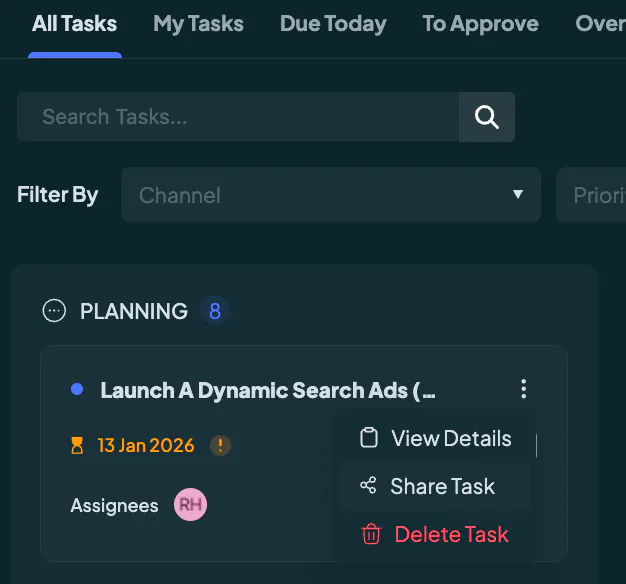The image size is (626, 584).
Task: Click the Assignees label
Action: 115,505
